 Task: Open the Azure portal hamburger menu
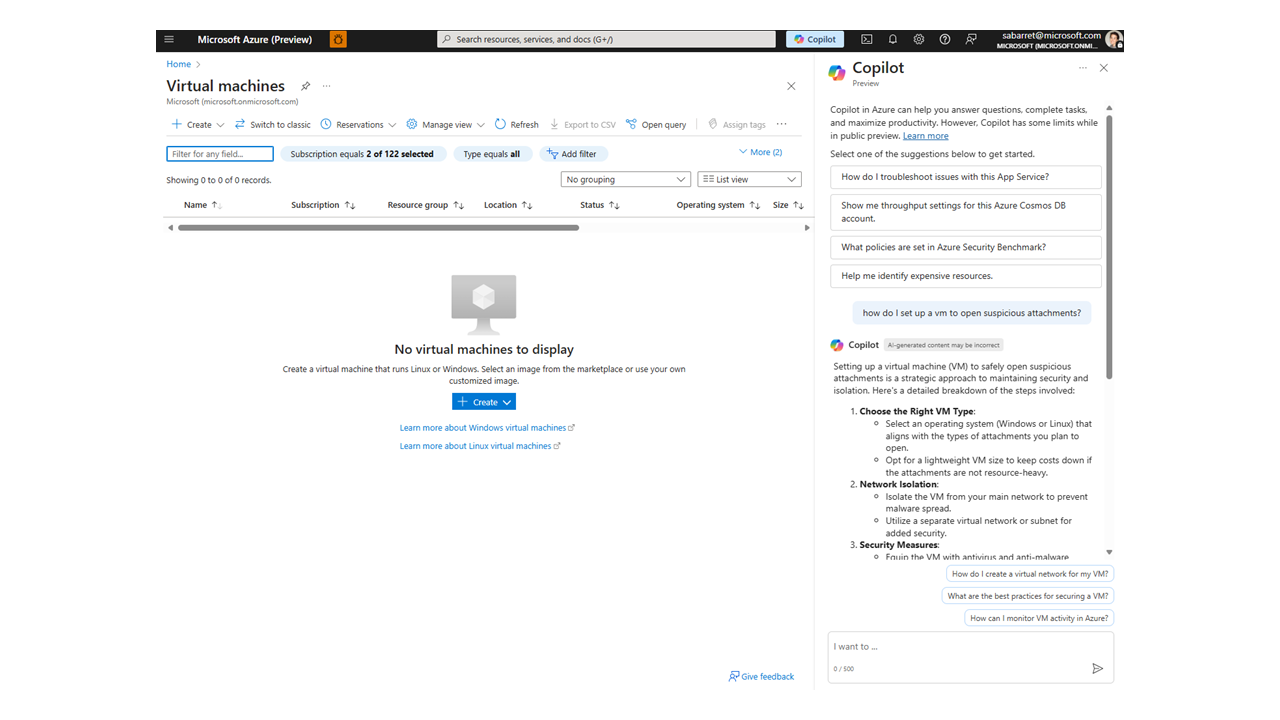[x=169, y=39]
